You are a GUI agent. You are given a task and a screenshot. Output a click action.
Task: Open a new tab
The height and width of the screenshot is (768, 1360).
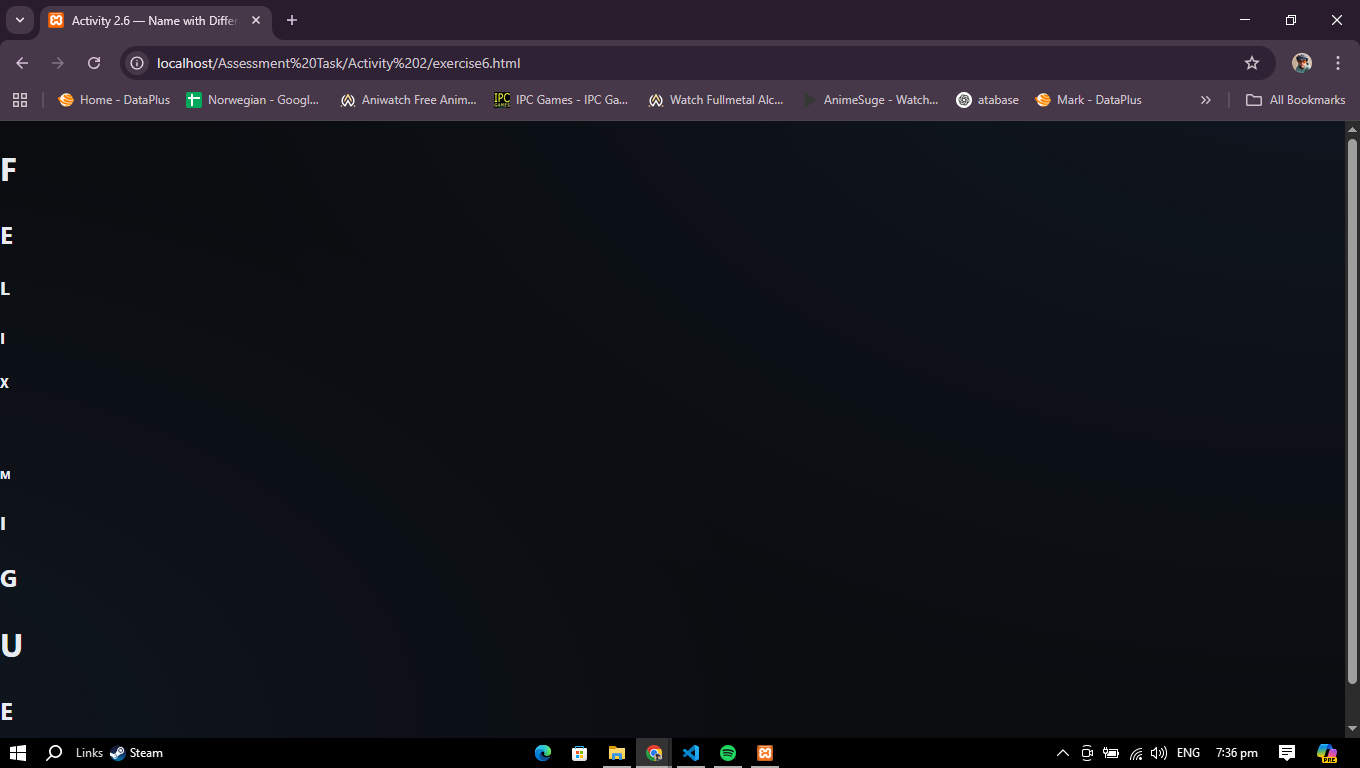(x=292, y=20)
